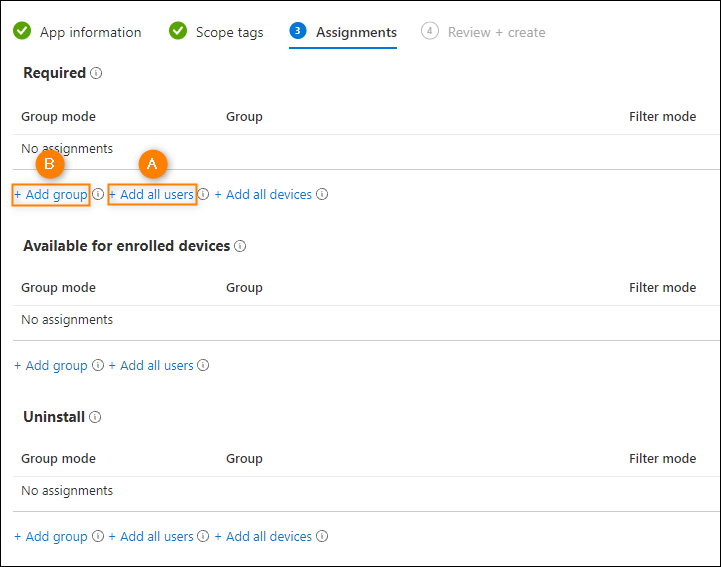Add group under Required
The height and width of the screenshot is (567, 721).
(x=51, y=195)
